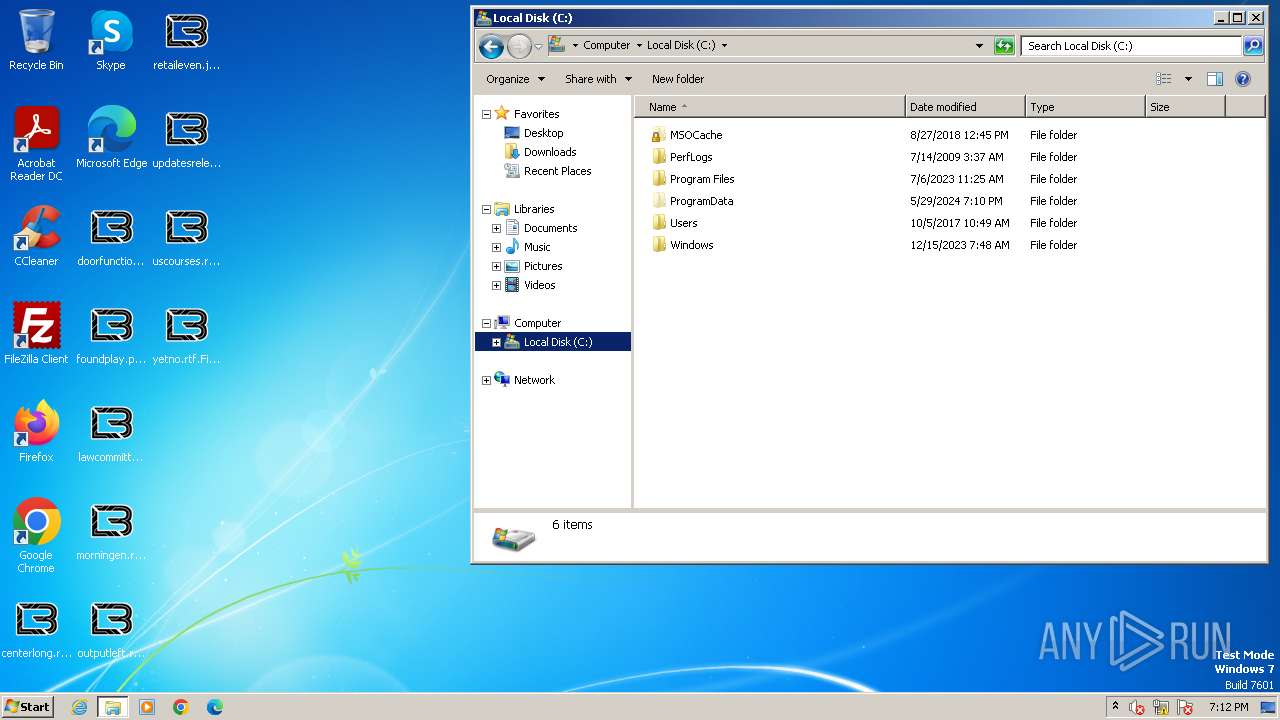Open the Organize menu

(x=516, y=79)
